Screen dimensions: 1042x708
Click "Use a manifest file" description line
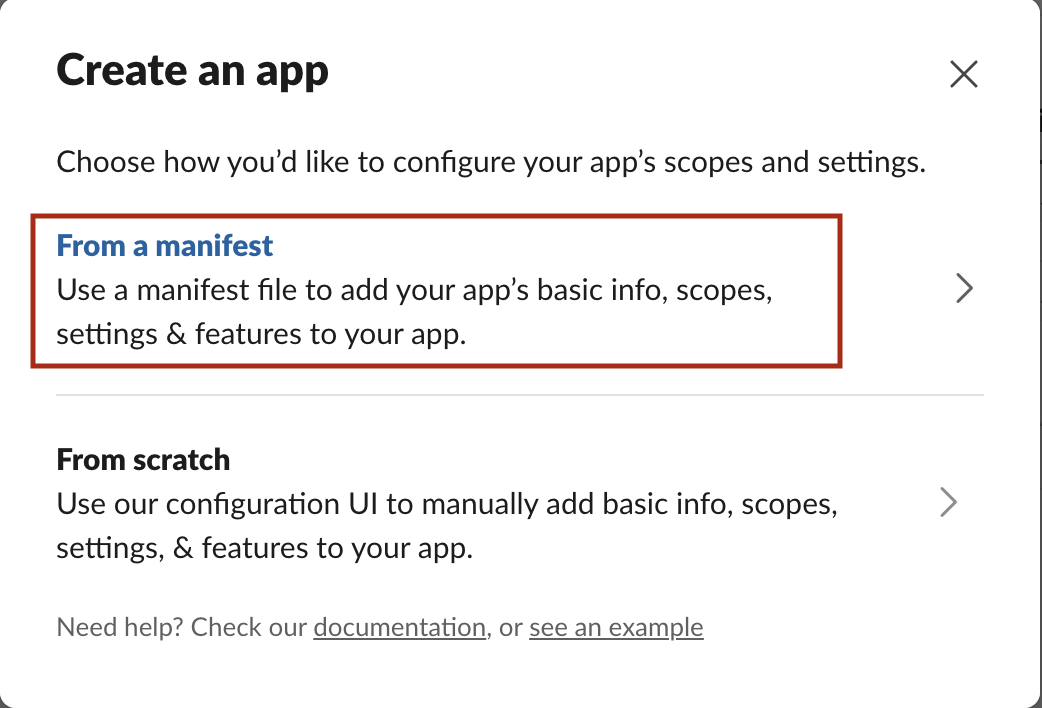pos(415,291)
